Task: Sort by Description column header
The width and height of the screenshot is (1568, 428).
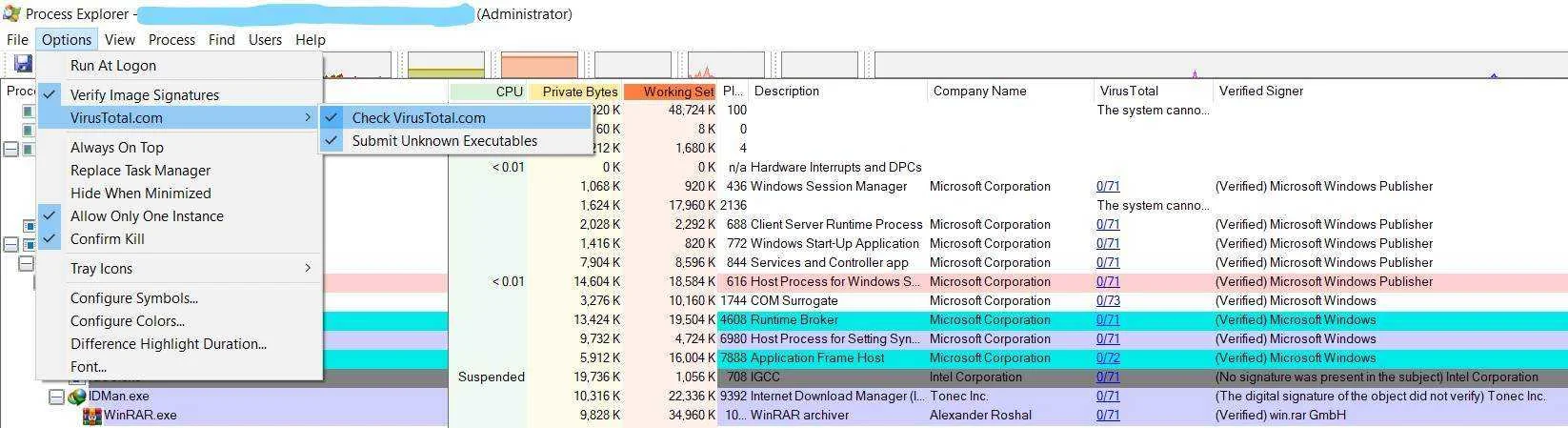Action: click(x=836, y=92)
